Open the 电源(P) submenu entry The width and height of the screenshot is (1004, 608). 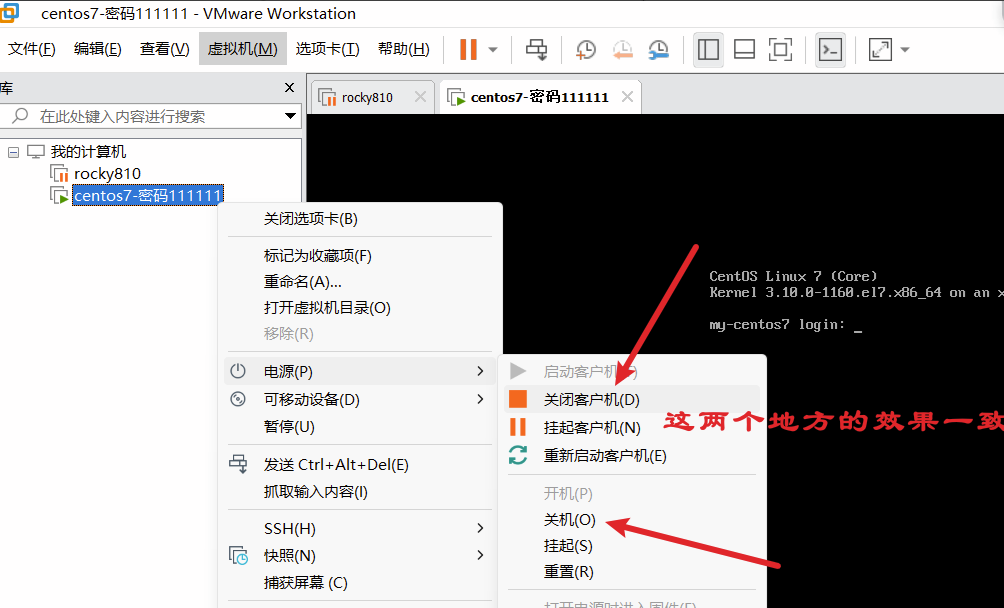tap(360, 371)
